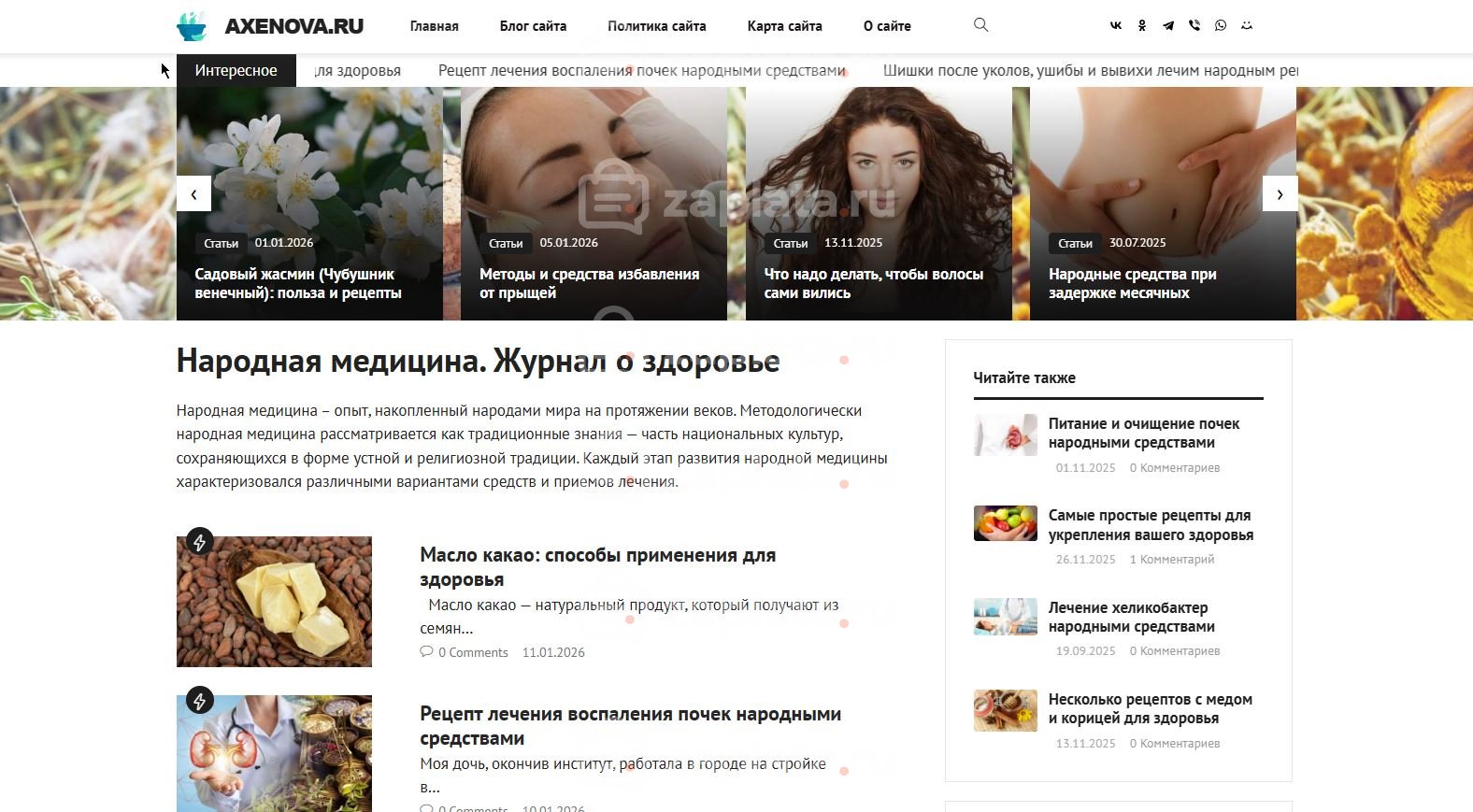Open the Telegram paper-plane icon

point(1168,26)
